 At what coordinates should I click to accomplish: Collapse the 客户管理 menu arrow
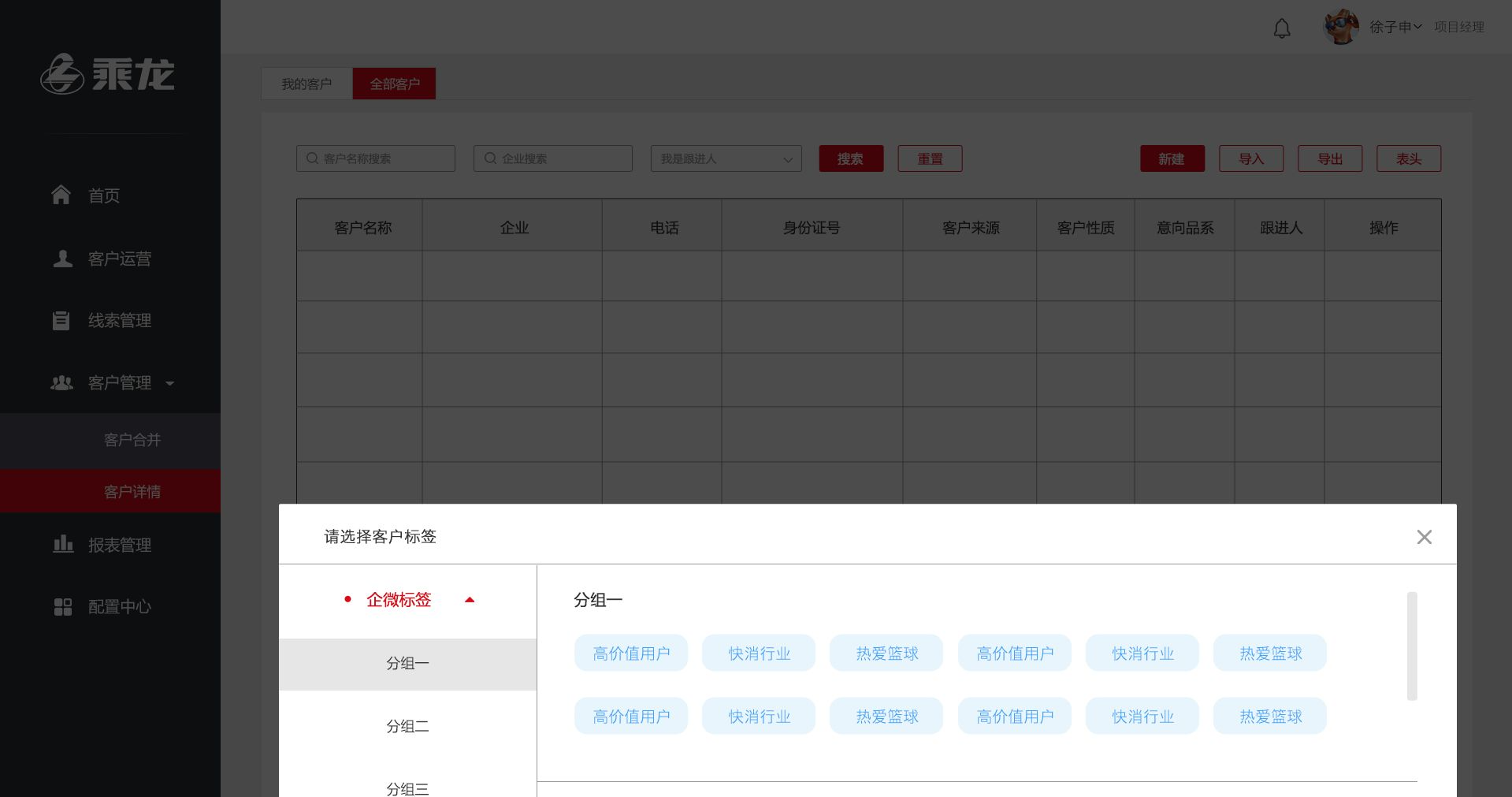click(x=169, y=384)
